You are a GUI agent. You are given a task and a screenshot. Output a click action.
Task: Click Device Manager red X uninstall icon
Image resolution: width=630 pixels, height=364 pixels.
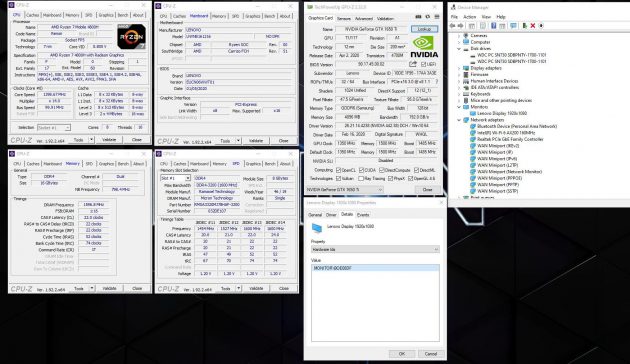point(533,26)
